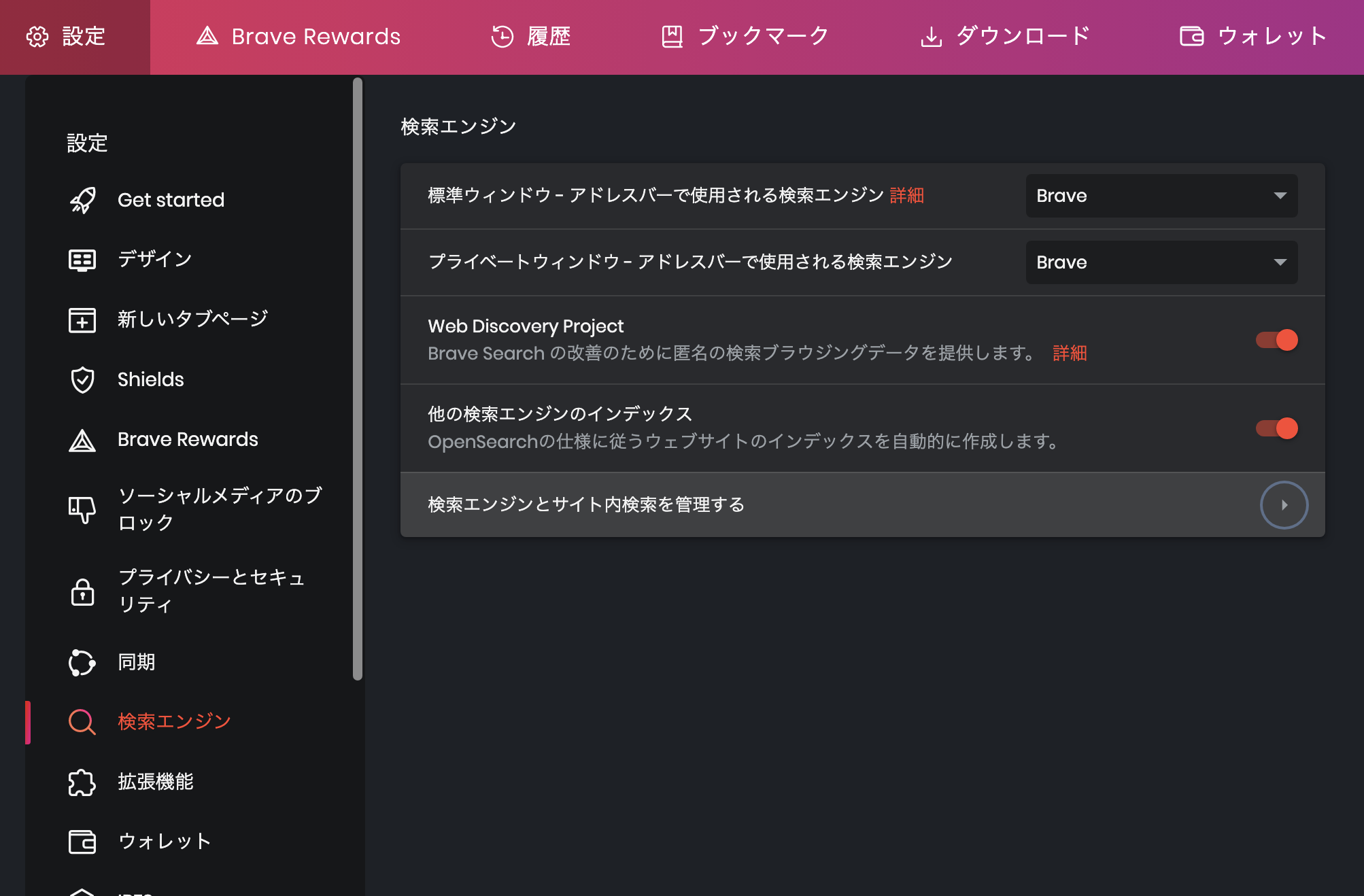
Task: Change the private window search engine dropdown
Action: coord(1161,262)
